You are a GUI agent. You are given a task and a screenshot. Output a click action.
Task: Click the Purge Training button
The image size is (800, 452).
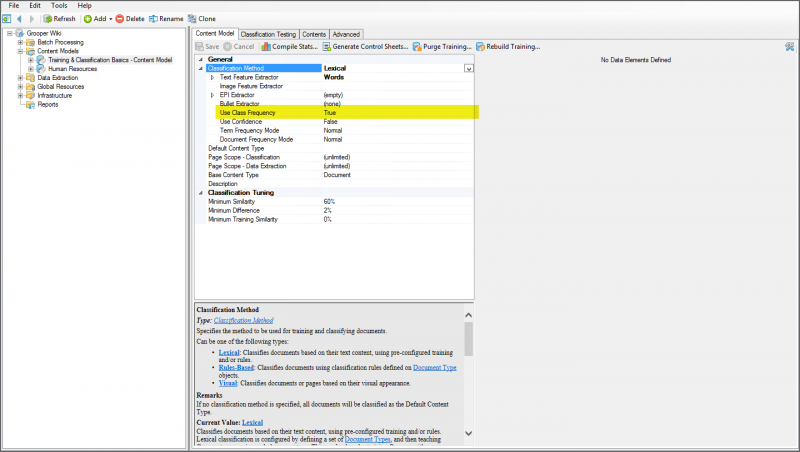coord(445,46)
